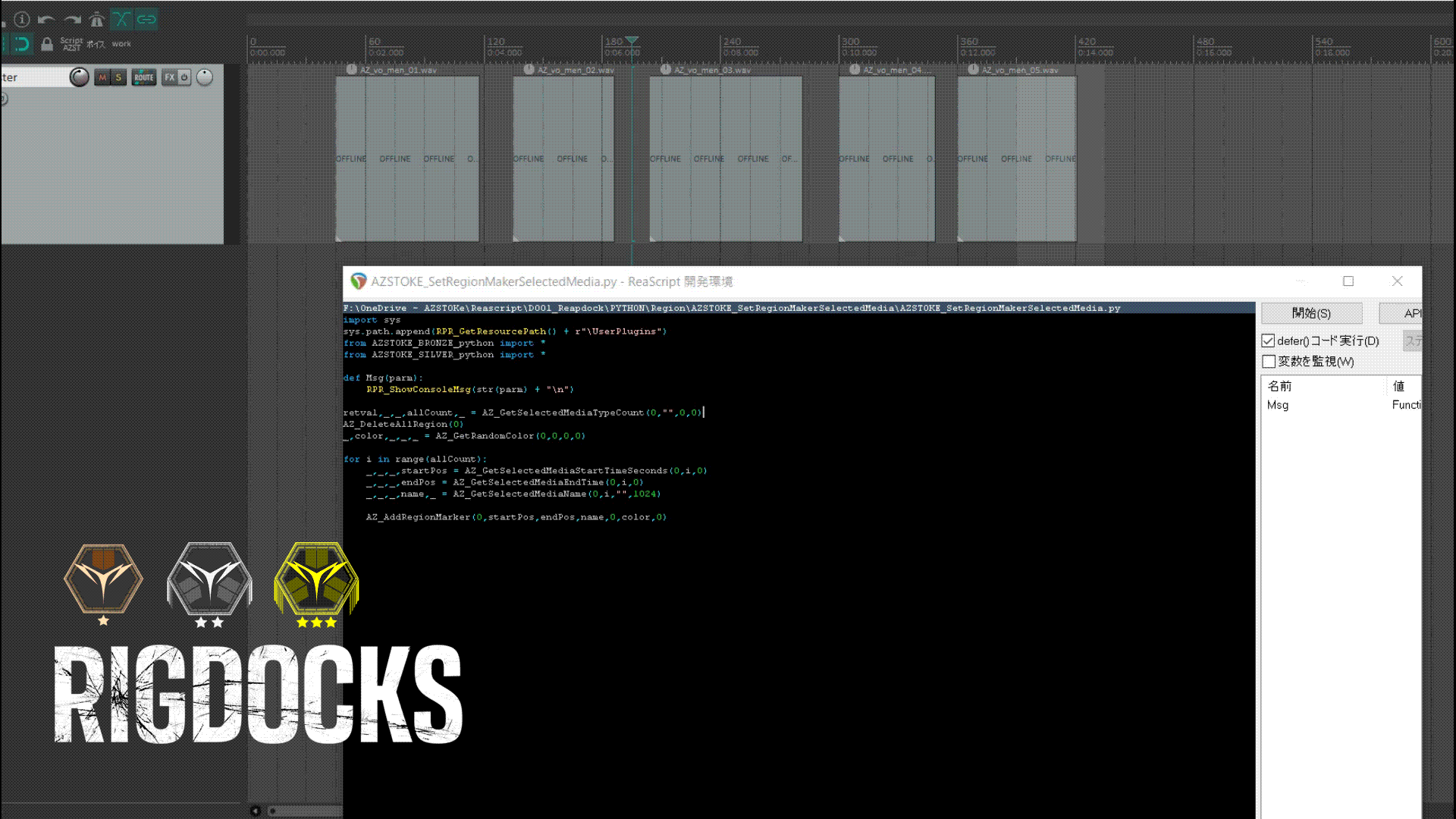This screenshot has height=819, width=1456.
Task: Click the work toolbar button
Action: [x=121, y=44]
